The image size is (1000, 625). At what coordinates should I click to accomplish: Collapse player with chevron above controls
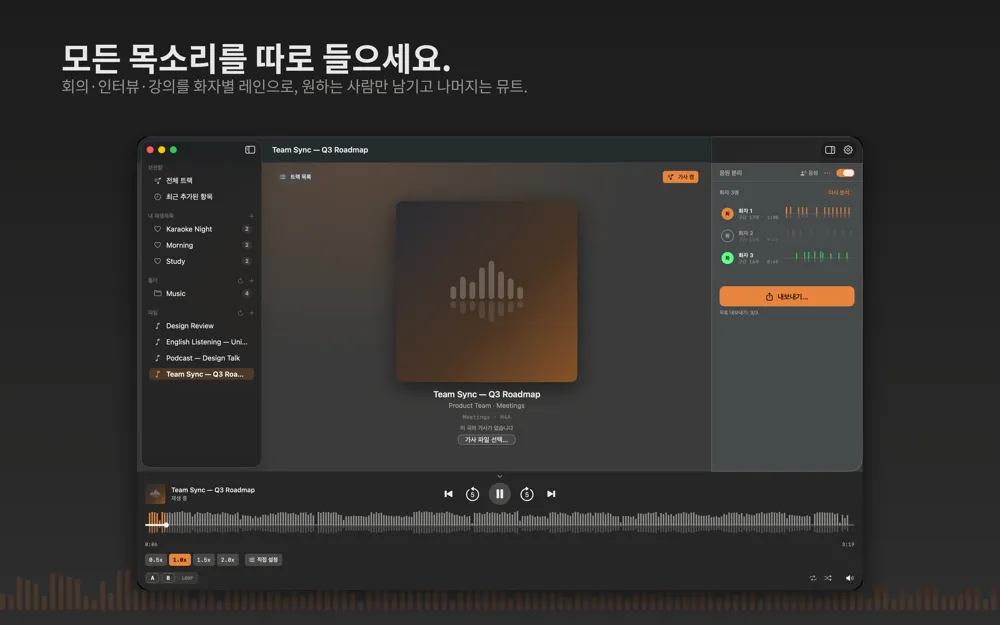click(x=499, y=476)
